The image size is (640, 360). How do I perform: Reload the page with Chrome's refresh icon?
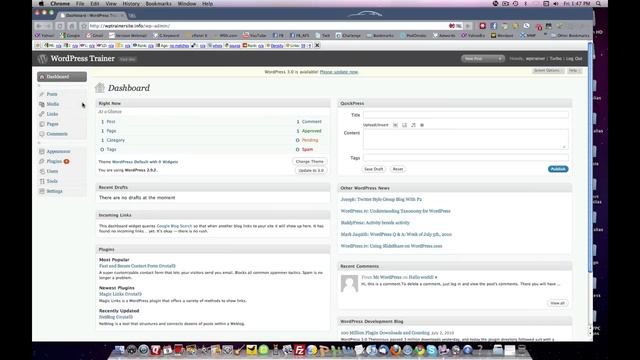point(60,26)
